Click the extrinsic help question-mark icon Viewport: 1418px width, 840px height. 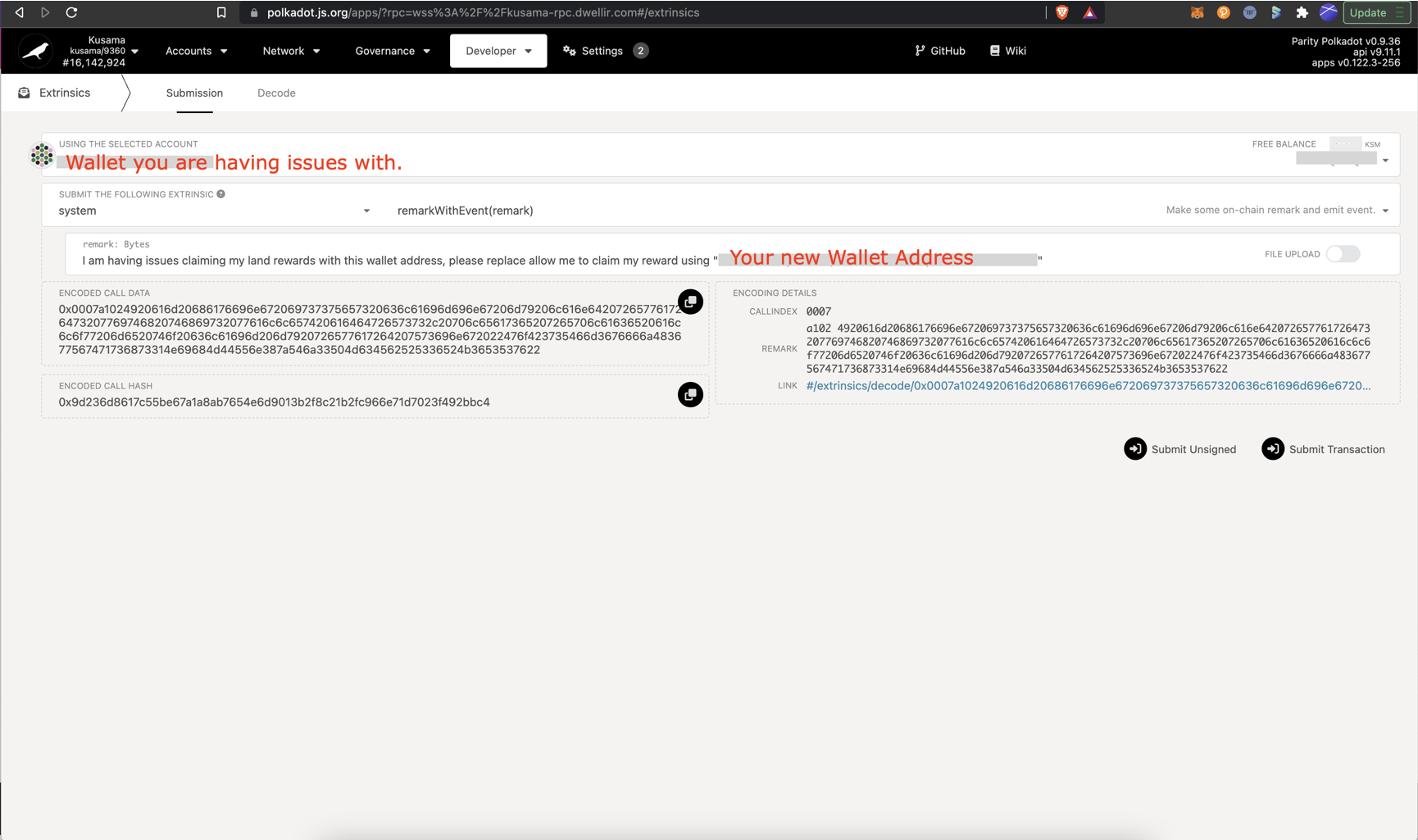(x=220, y=194)
